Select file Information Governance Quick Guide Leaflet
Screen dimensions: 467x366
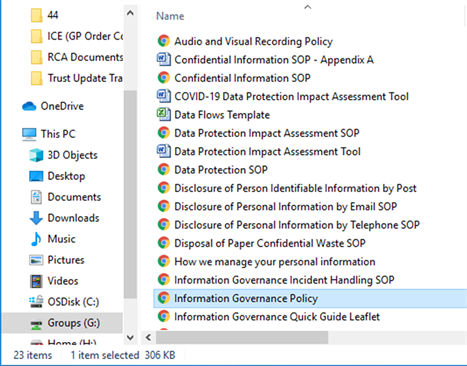(277, 316)
